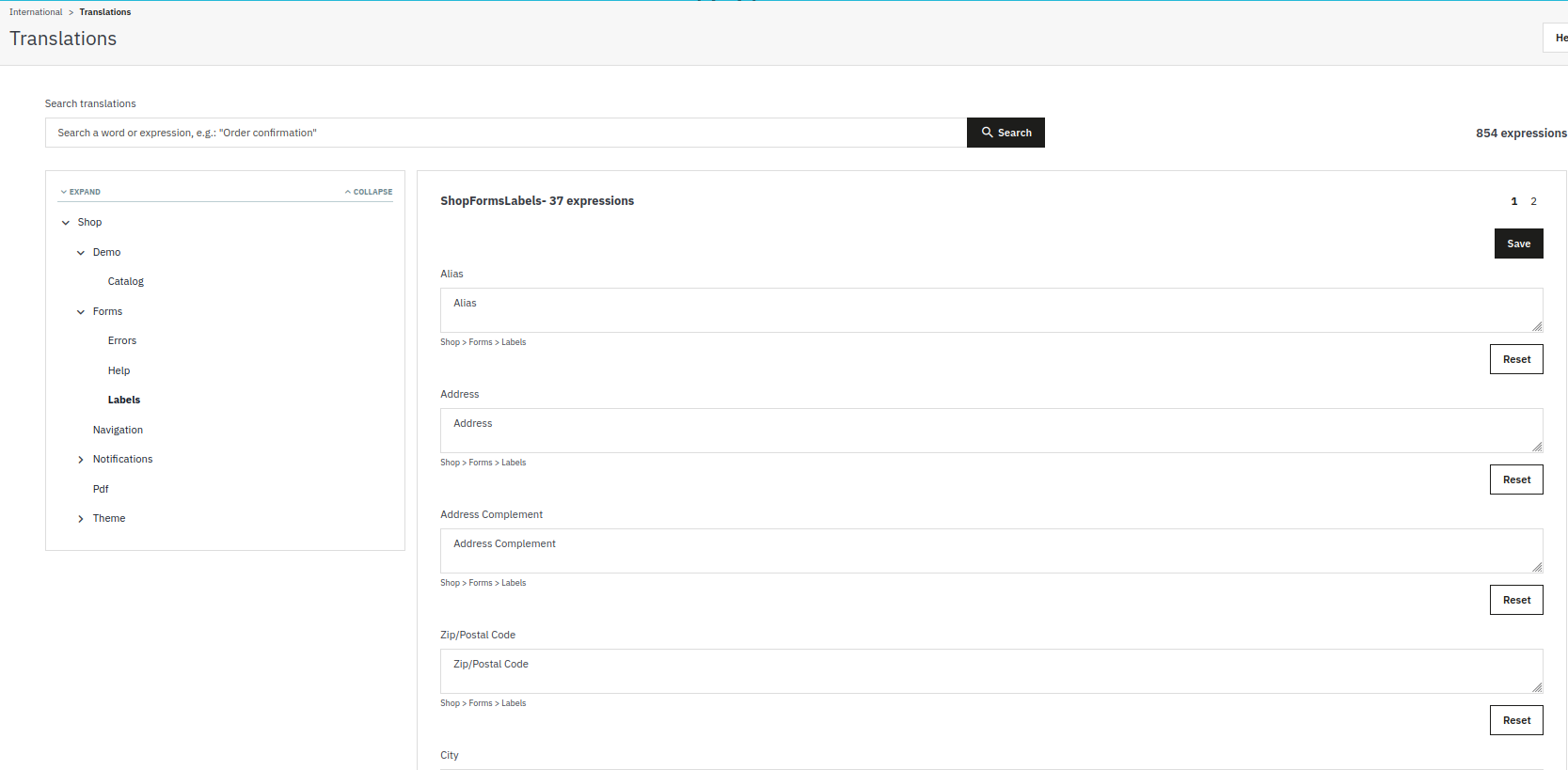Click the magnifier icon in Search button
This screenshot has height=770, width=1568.
pyautogui.click(x=988, y=133)
